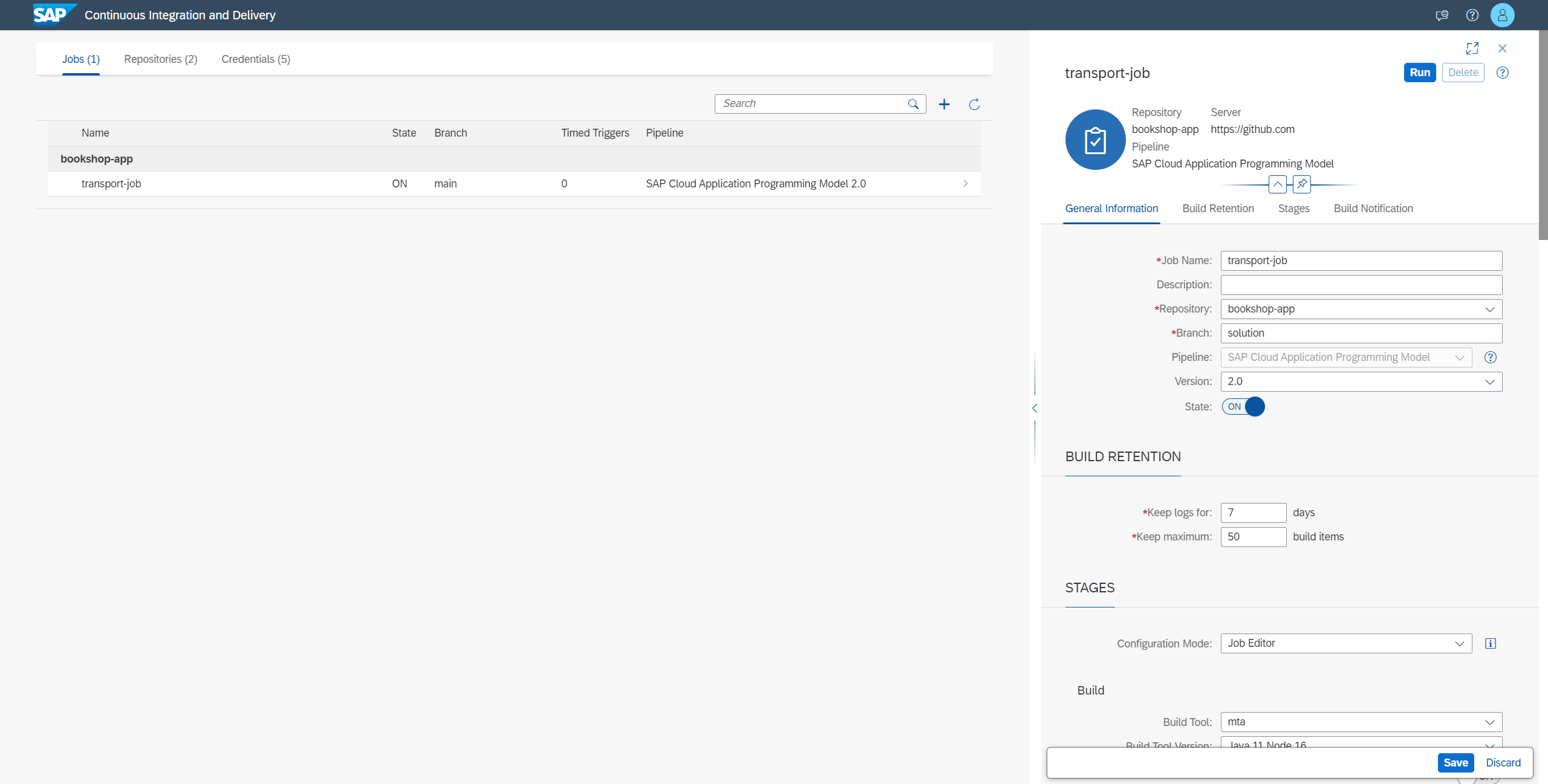This screenshot has width=1548, height=784.
Task: Click the Branch column header
Action: [x=450, y=133]
